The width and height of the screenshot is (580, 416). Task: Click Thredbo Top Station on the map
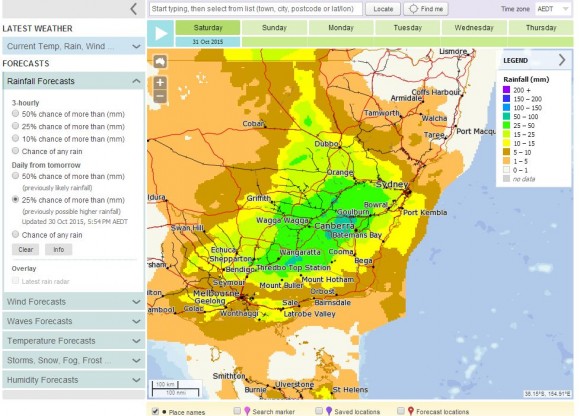(293, 267)
